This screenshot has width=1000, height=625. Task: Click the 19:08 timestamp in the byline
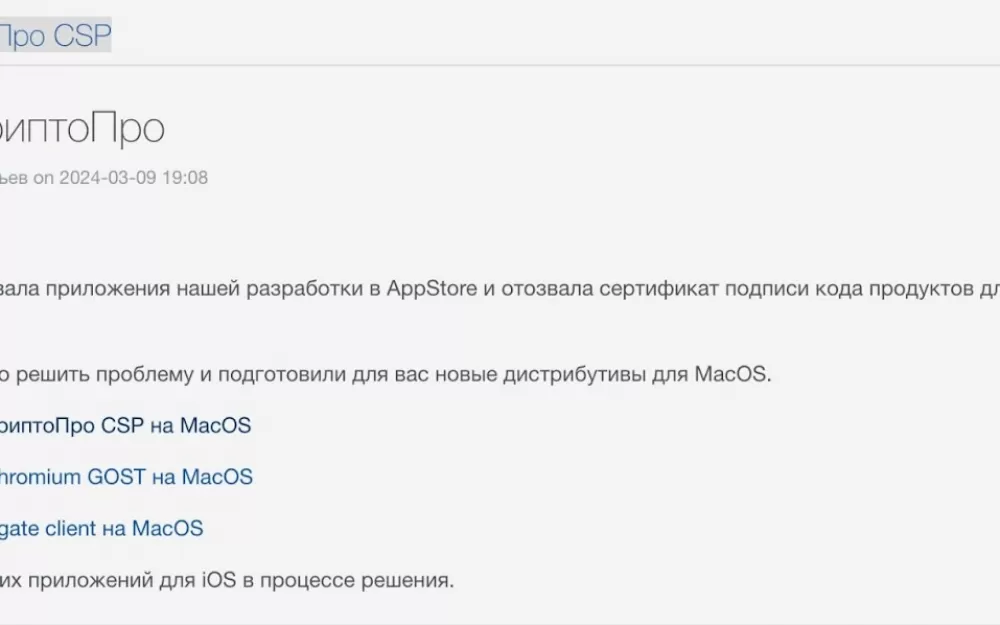tap(185, 177)
